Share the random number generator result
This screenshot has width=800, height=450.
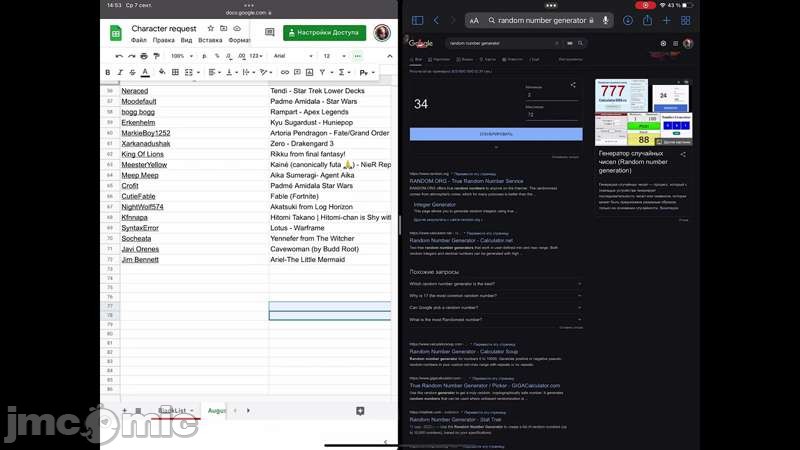tap(573, 85)
